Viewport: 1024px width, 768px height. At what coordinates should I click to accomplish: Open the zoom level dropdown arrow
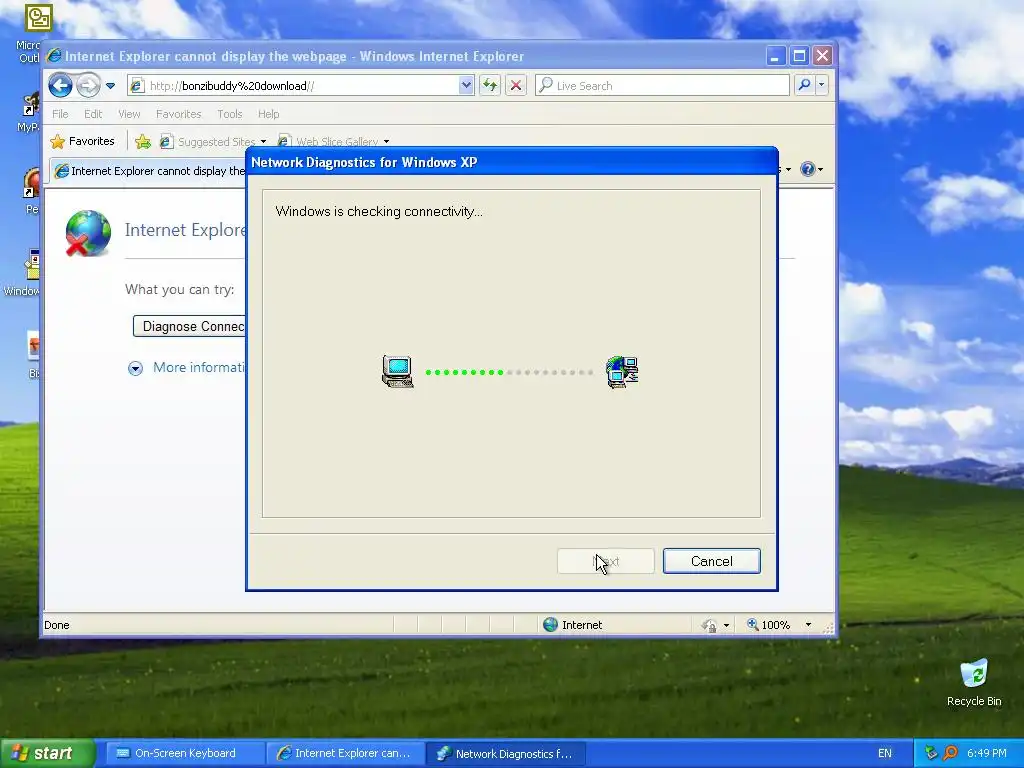point(808,625)
